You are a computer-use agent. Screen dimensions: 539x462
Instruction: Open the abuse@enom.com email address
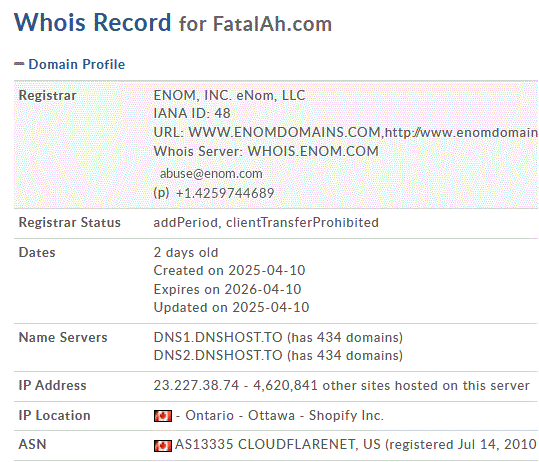211,174
